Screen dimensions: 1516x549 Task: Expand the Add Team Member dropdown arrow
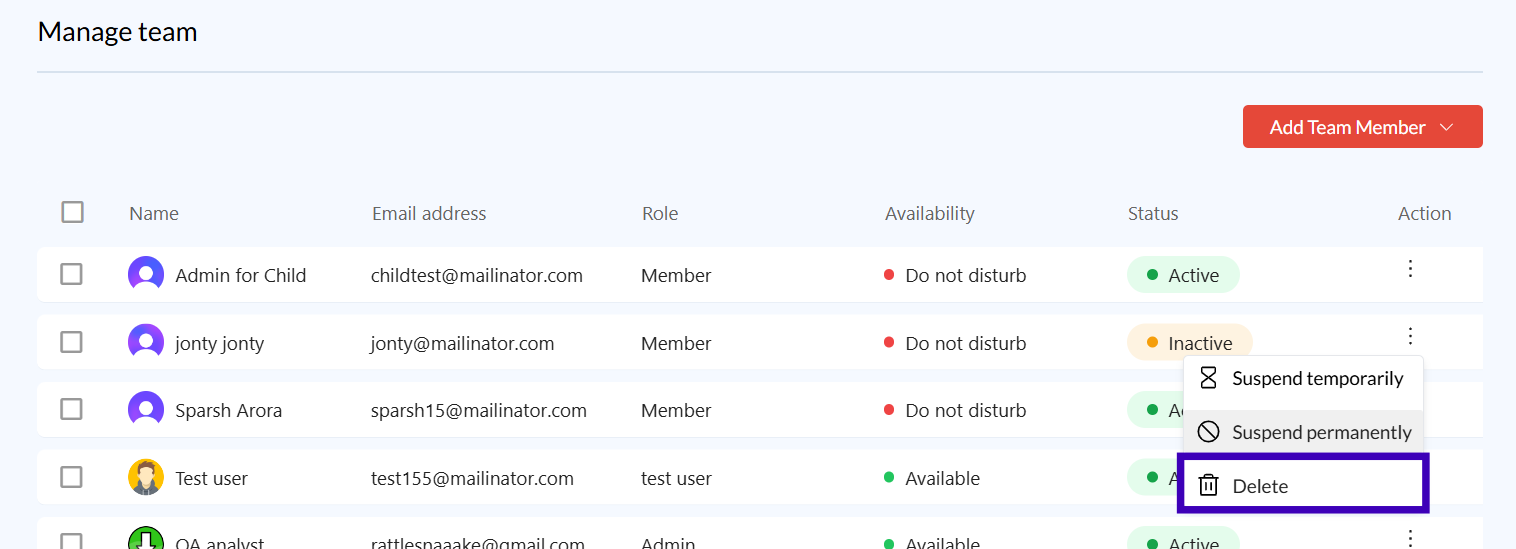pyautogui.click(x=1446, y=127)
